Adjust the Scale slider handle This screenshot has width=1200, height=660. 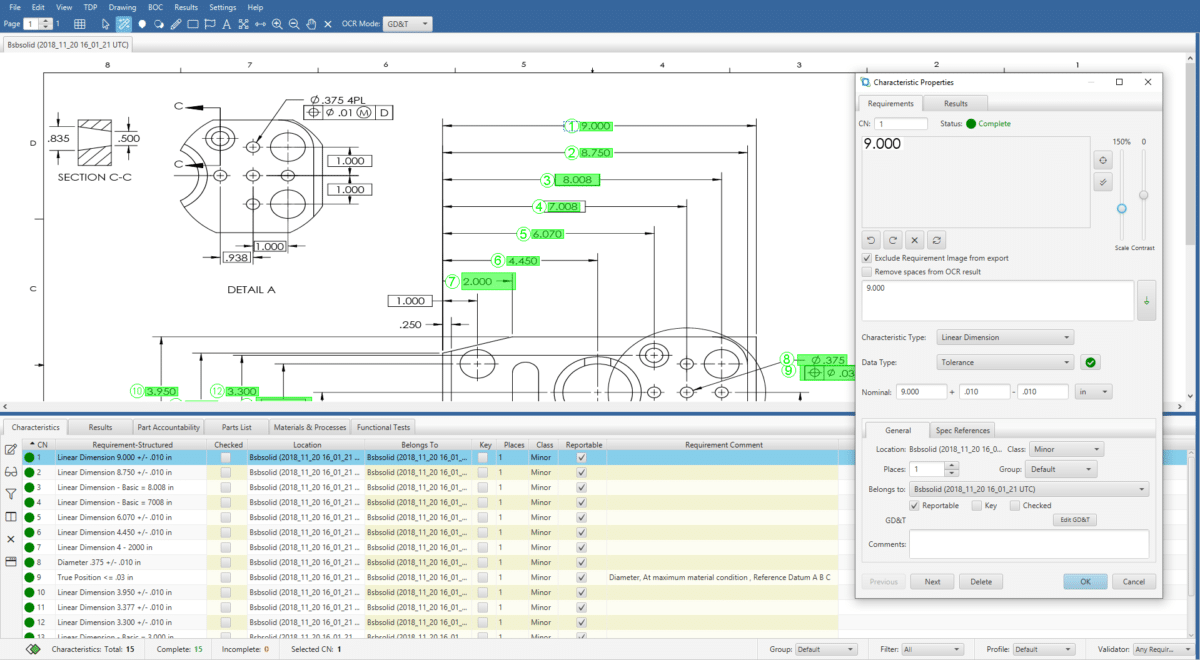click(x=1122, y=208)
